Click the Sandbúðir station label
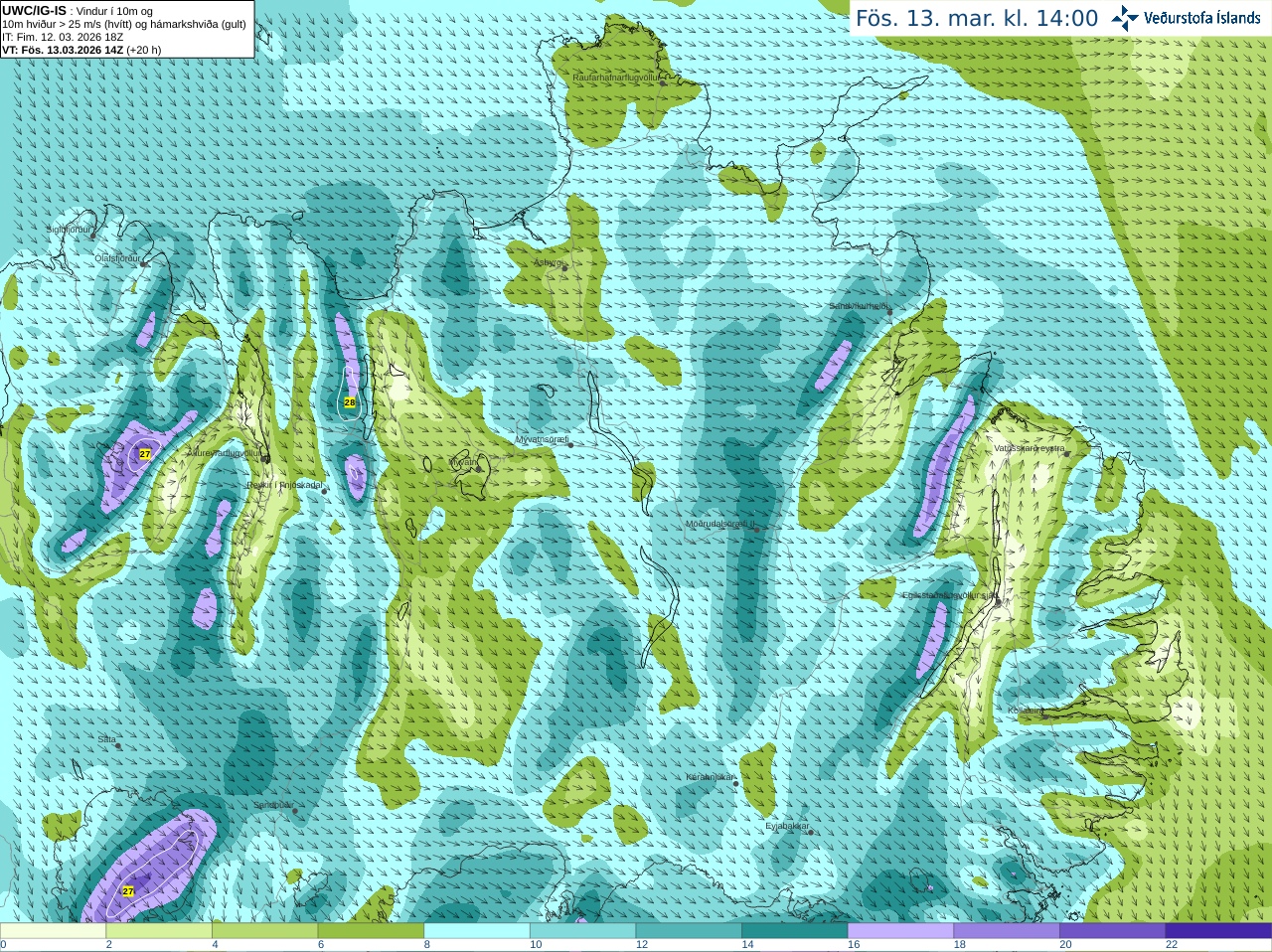Viewport: 1272px width, 952px height. click(x=272, y=805)
